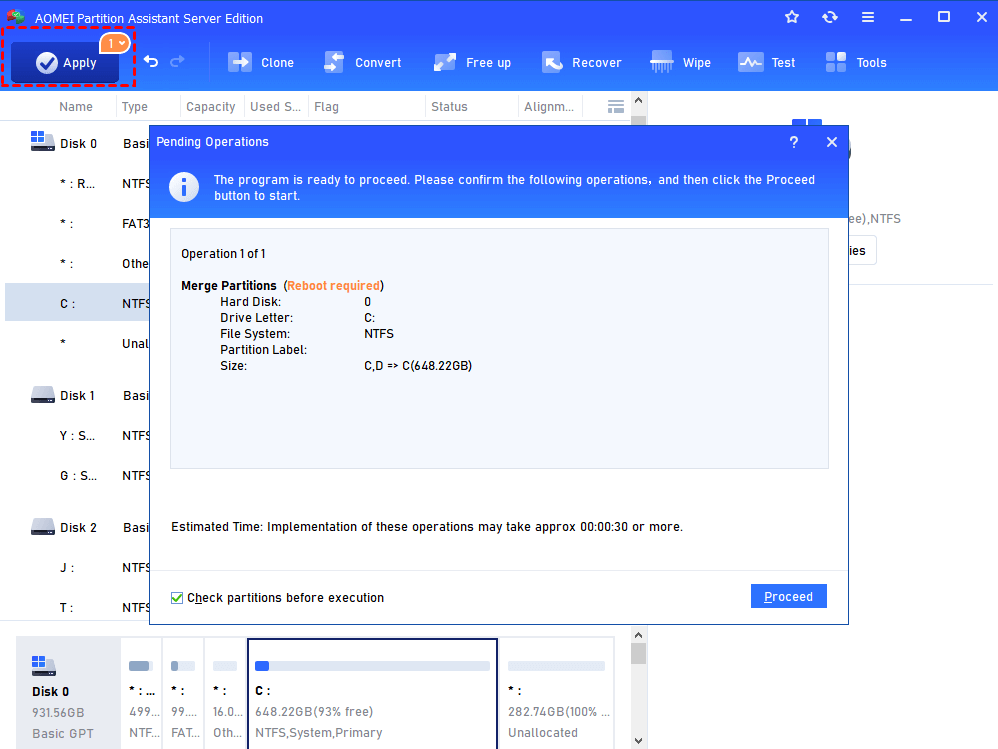Toggle Check partitions before execution checkbox
The height and width of the screenshot is (749, 998).
(177, 598)
